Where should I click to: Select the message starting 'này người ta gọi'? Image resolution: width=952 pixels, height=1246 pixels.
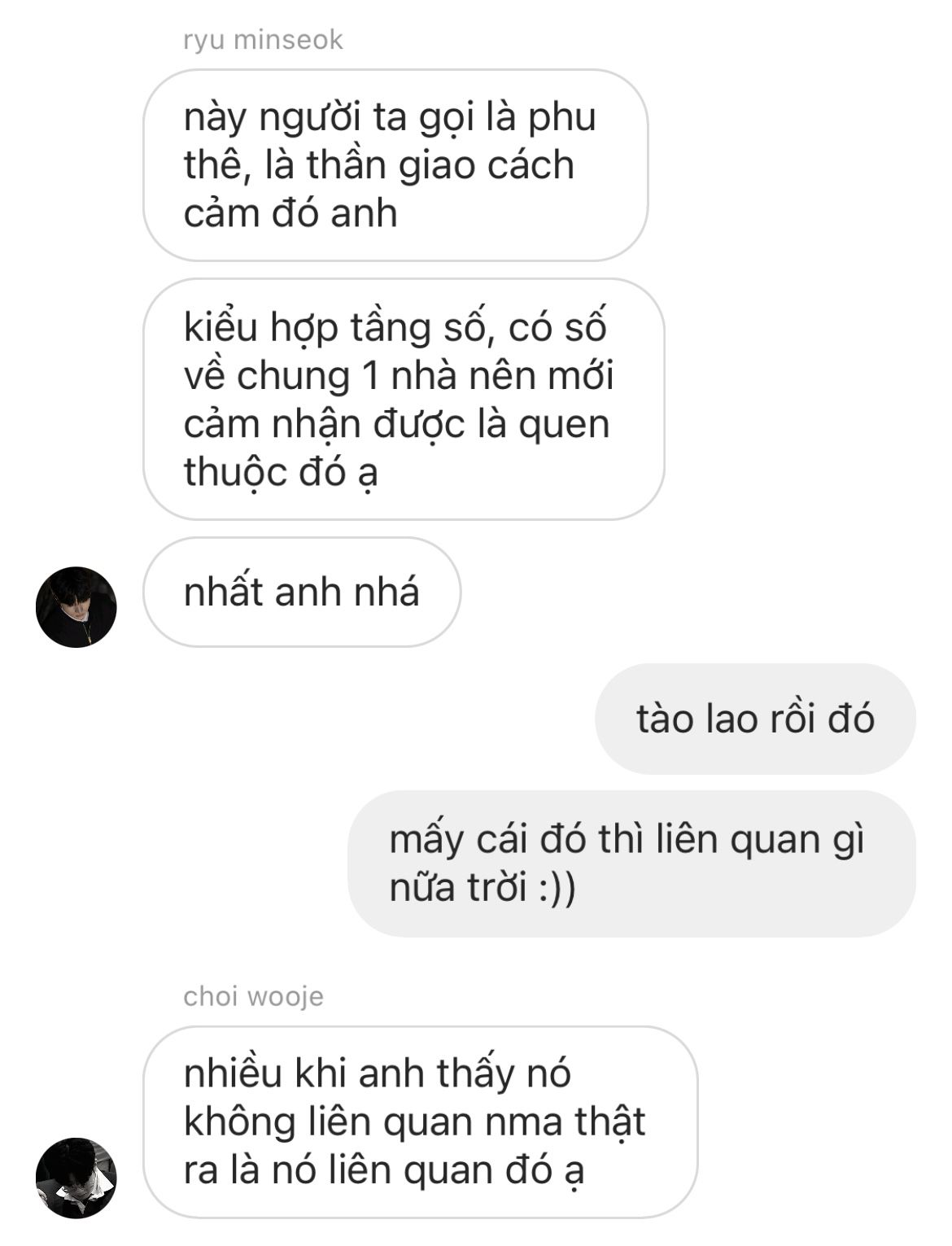[395, 165]
